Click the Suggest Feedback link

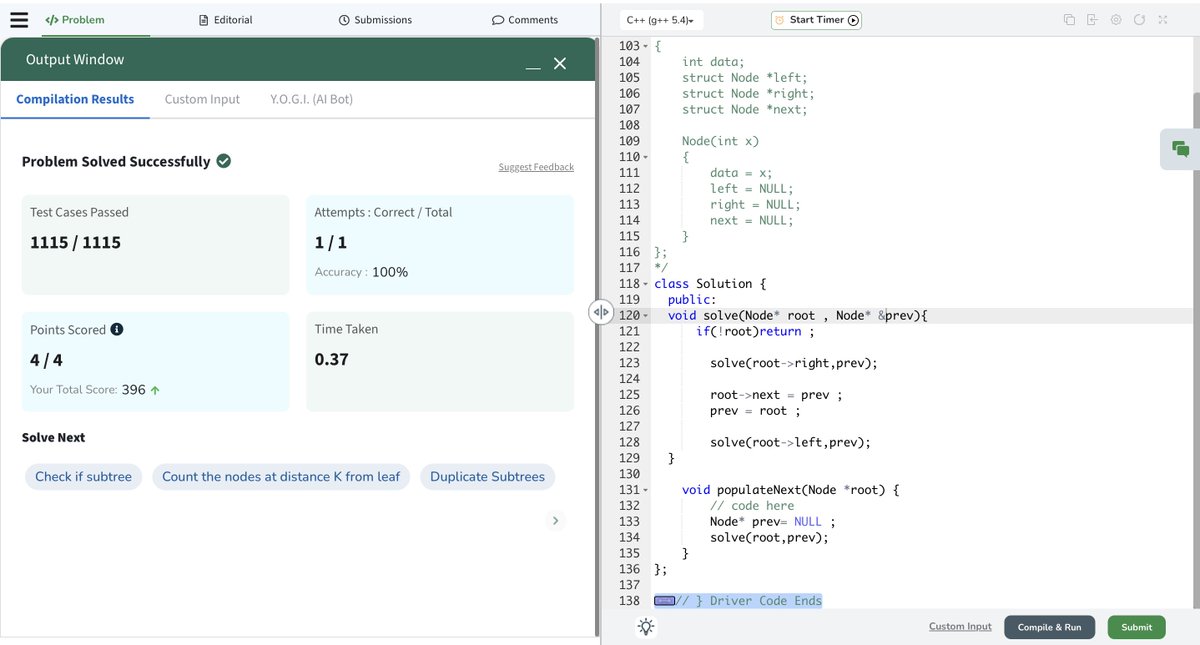(x=536, y=167)
